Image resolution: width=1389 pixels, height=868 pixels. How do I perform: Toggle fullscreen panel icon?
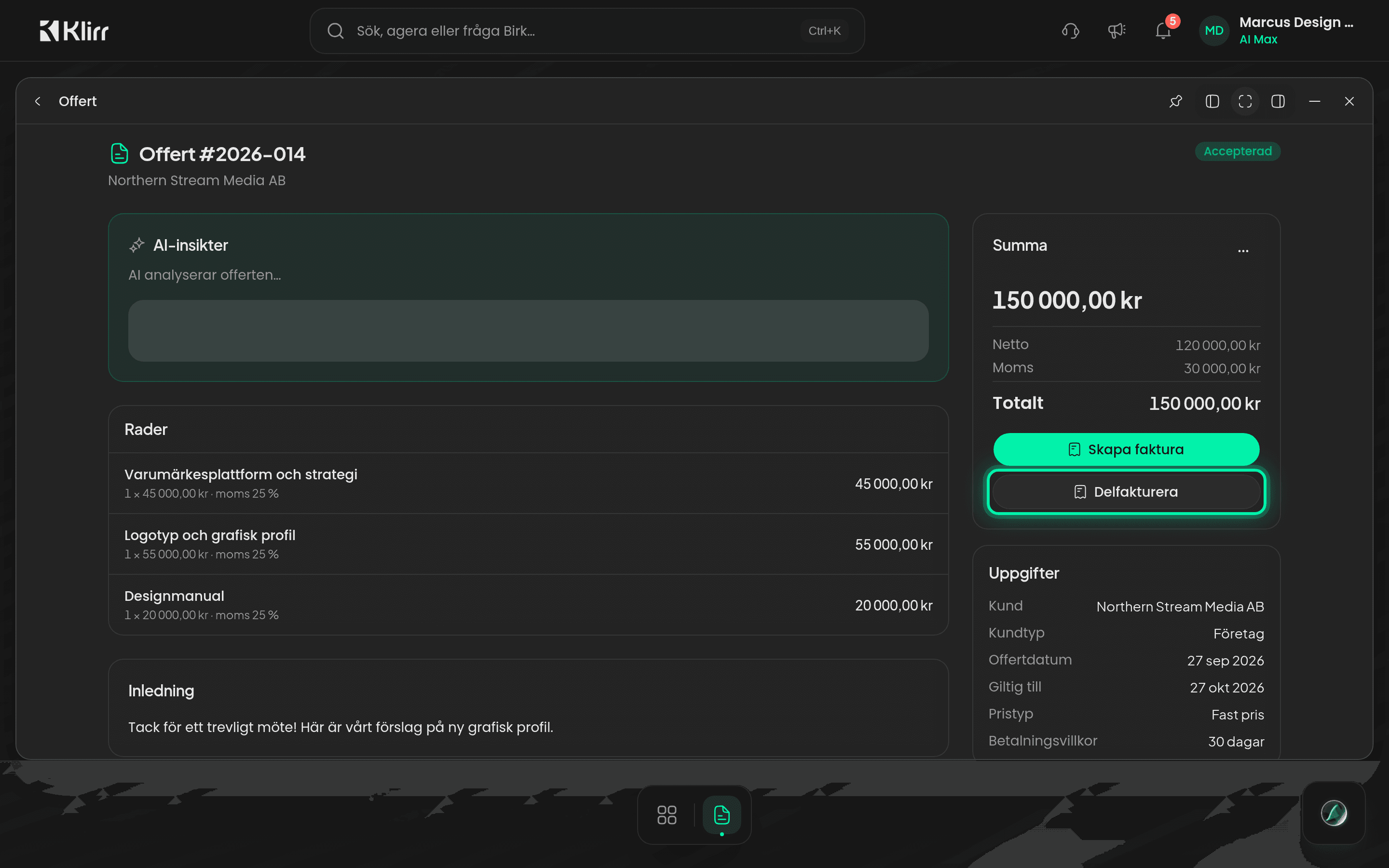point(1245,102)
